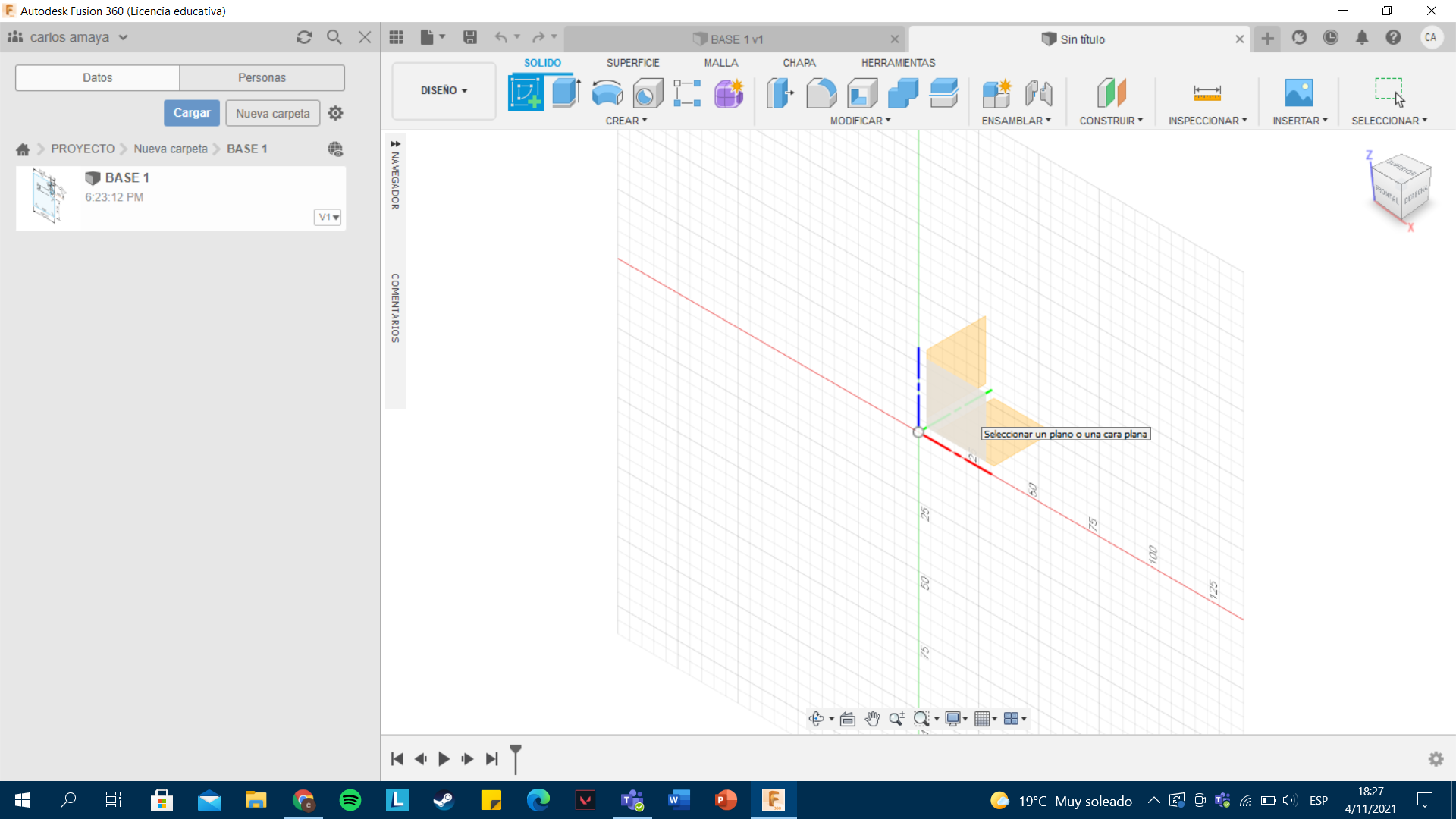The width and height of the screenshot is (1456, 819).
Task: Select the Insert image tool
Action: click(1299, 93)
